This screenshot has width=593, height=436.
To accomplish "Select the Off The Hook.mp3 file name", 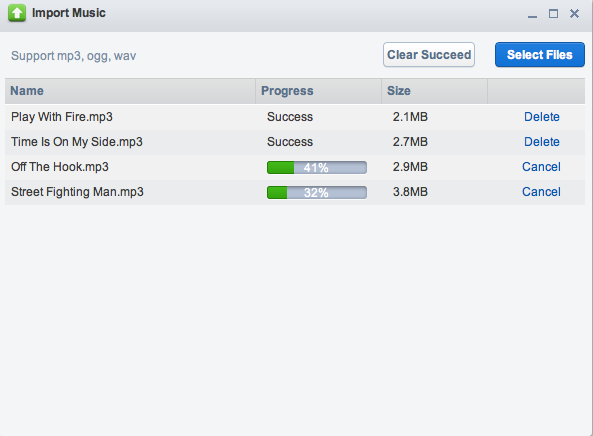I will pyautogui.click(x=60, y=167).
